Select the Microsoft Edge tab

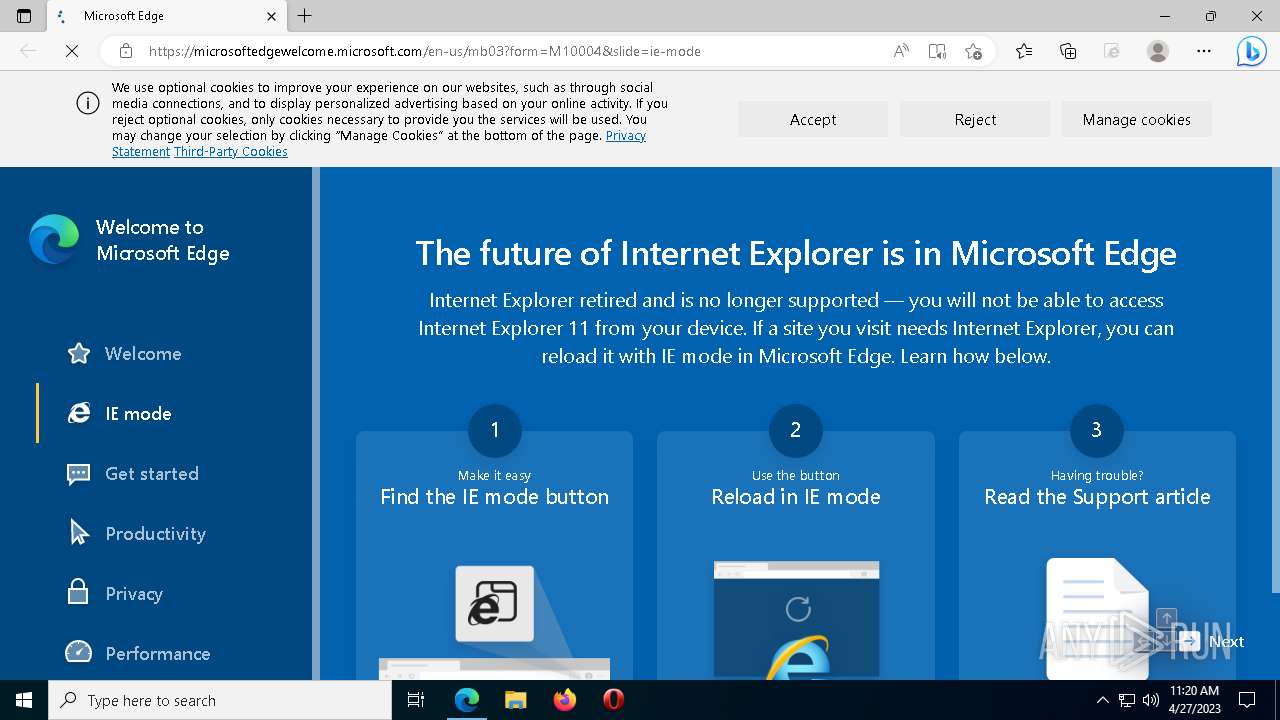click(x=167, y=16)
